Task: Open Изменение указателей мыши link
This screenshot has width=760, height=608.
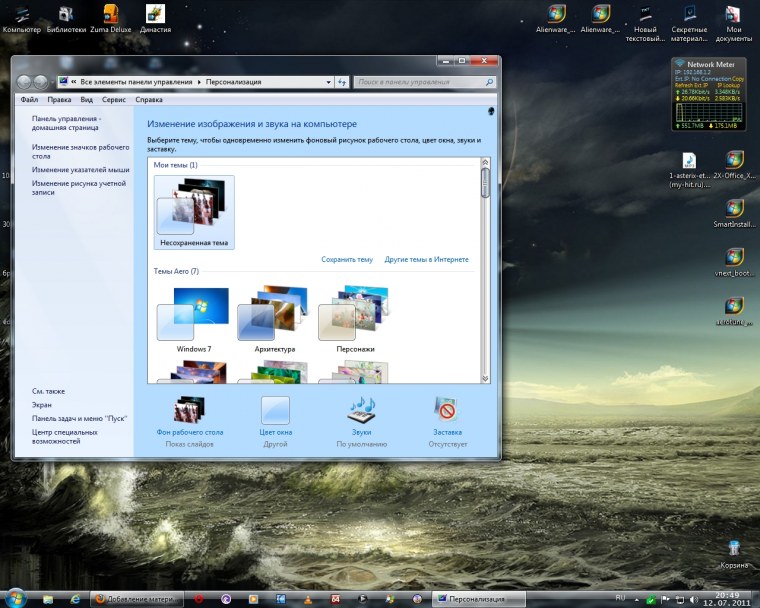Action: tap(80, 170)
